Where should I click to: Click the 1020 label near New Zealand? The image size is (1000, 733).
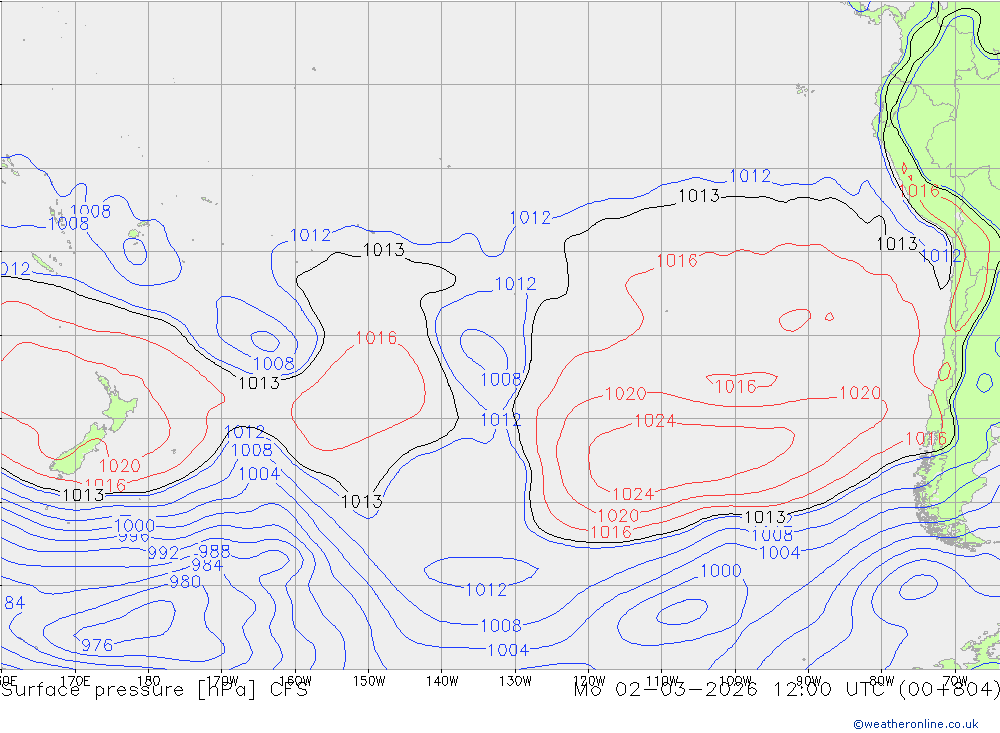(120, 466)
